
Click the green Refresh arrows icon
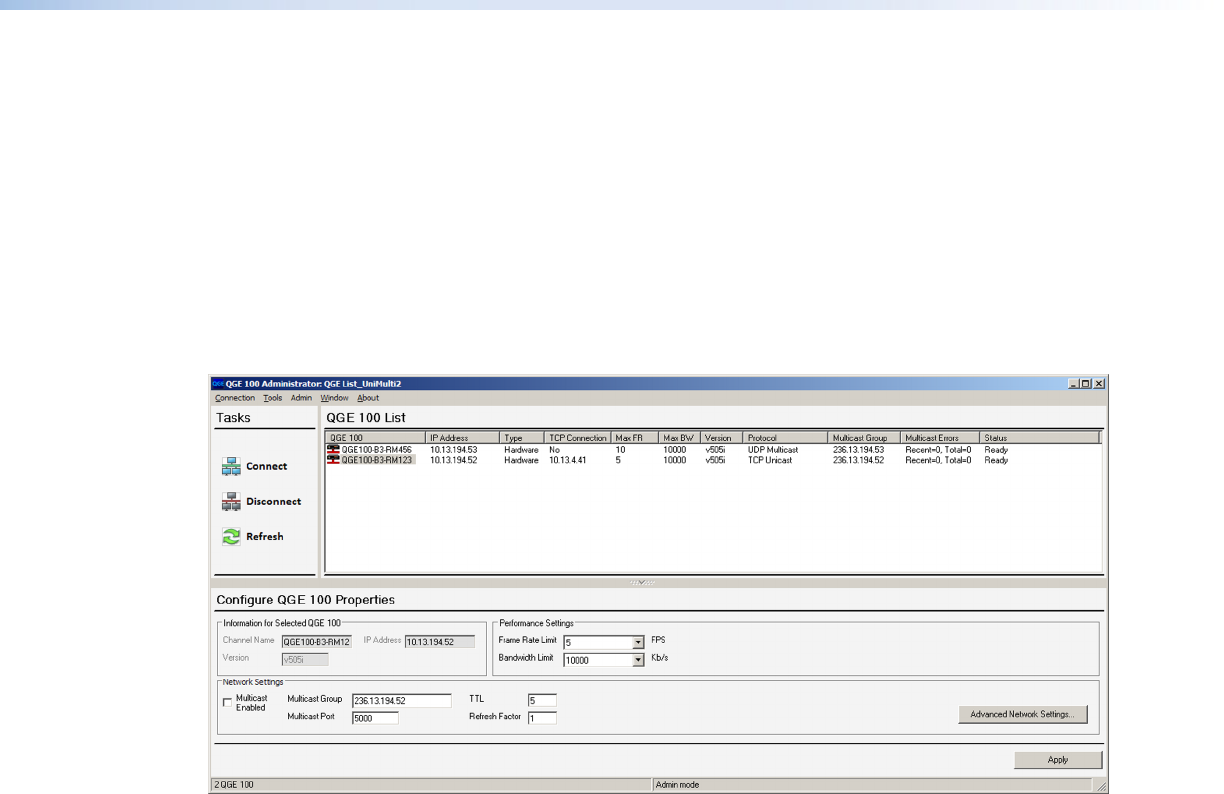(231, 537)
